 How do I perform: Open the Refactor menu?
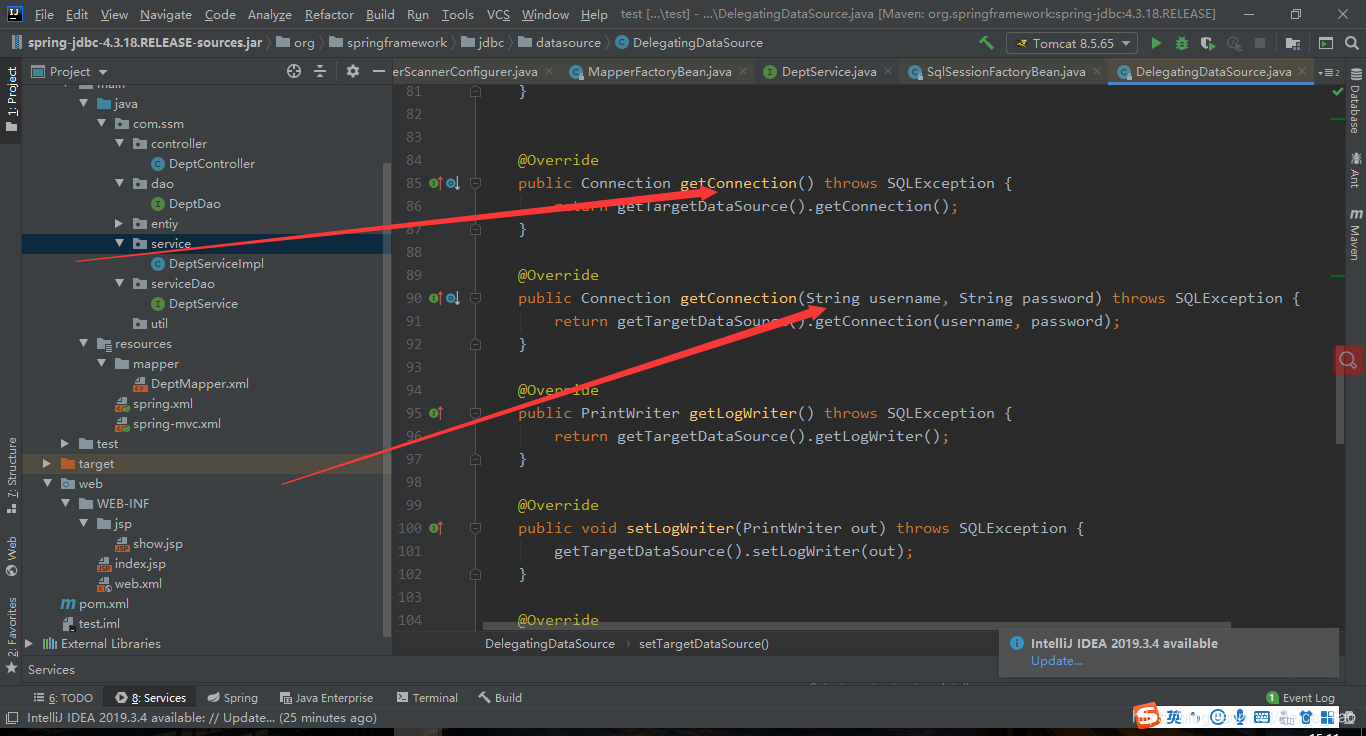pyautogui.click(x=329, y=14)
